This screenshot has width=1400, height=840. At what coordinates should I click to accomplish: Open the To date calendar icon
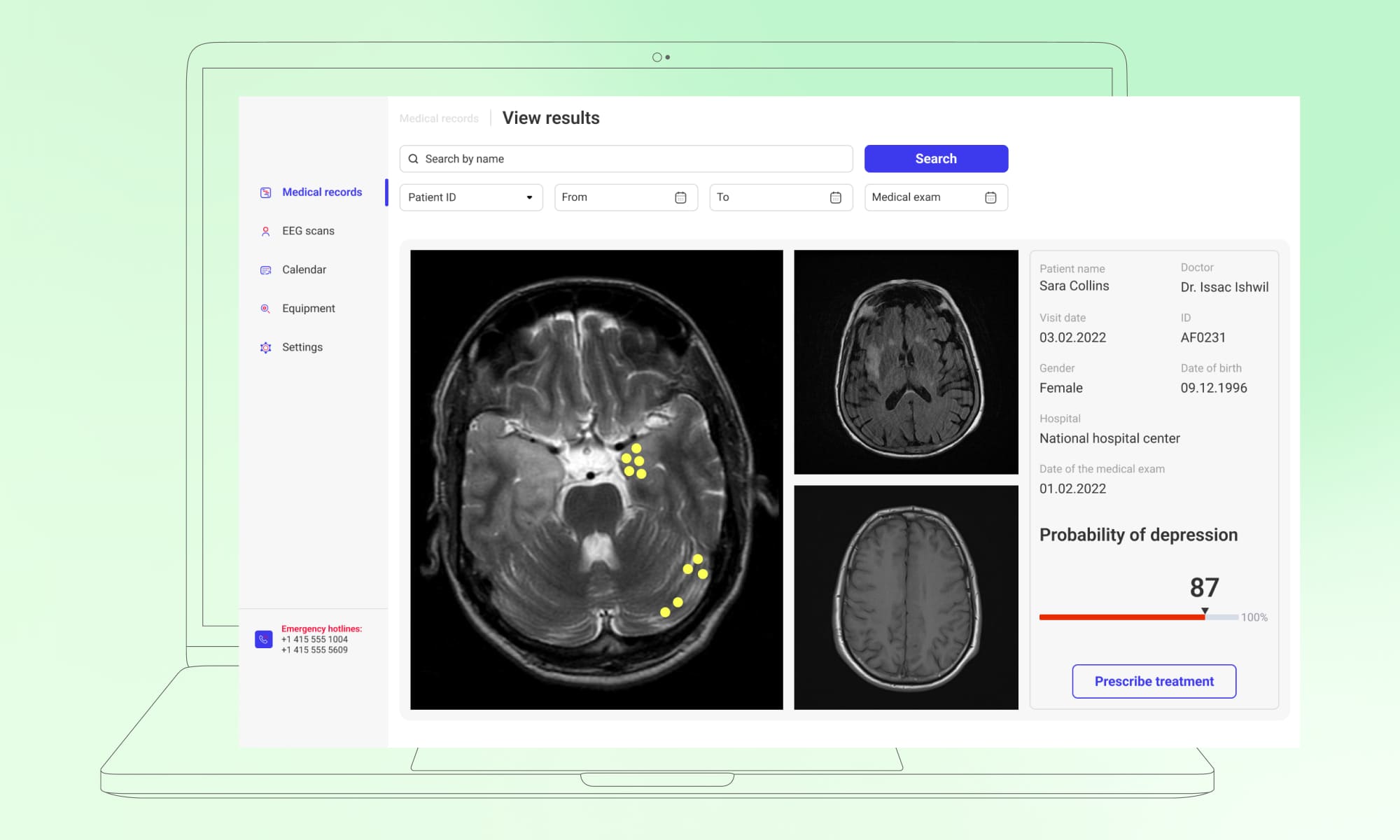tap(835, 197)
